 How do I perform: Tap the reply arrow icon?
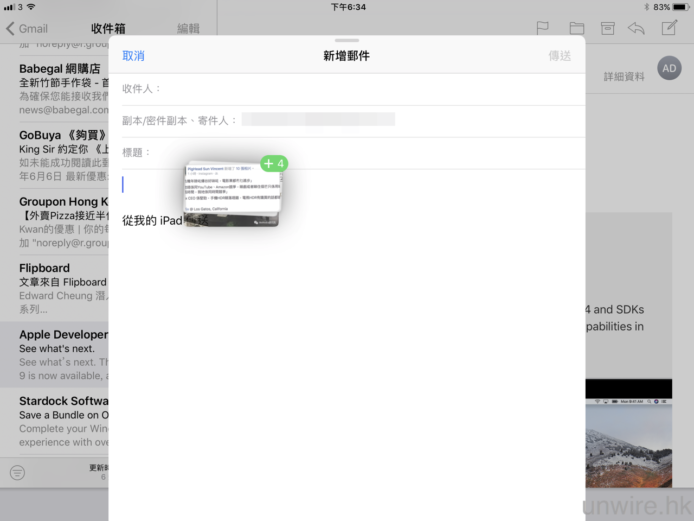coord(637,28)
